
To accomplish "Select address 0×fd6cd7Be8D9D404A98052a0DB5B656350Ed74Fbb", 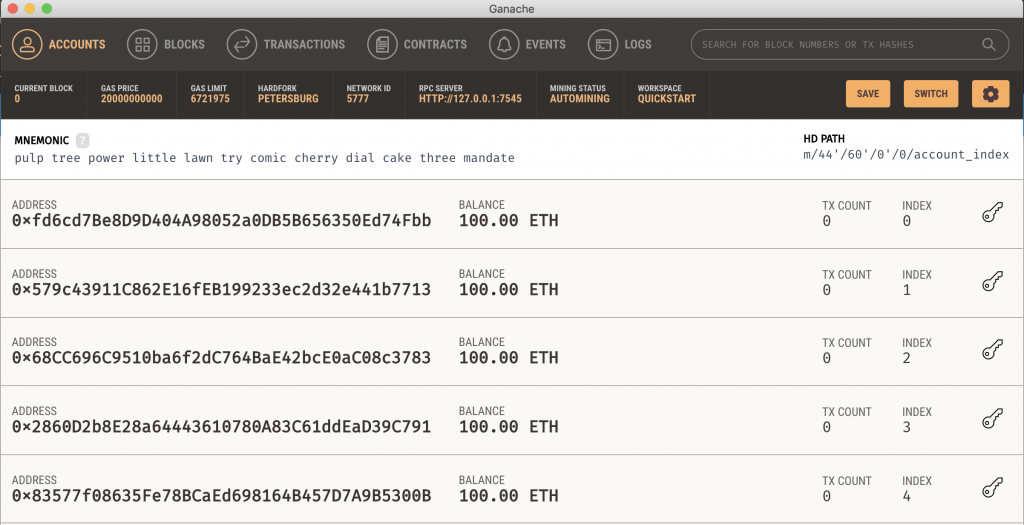I will coord(221,221).
